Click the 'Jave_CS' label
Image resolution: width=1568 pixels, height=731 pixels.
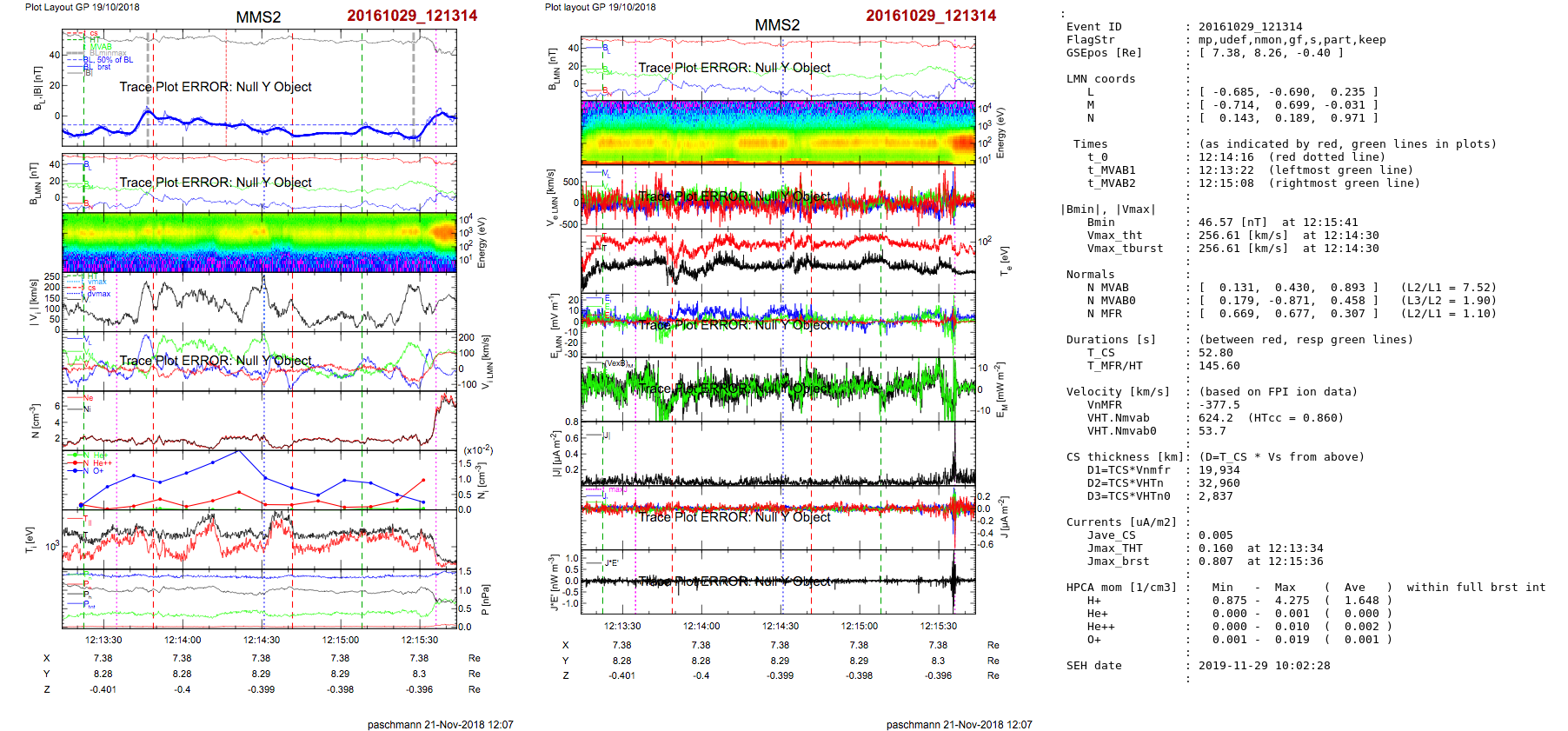[x=1111, y=535]
